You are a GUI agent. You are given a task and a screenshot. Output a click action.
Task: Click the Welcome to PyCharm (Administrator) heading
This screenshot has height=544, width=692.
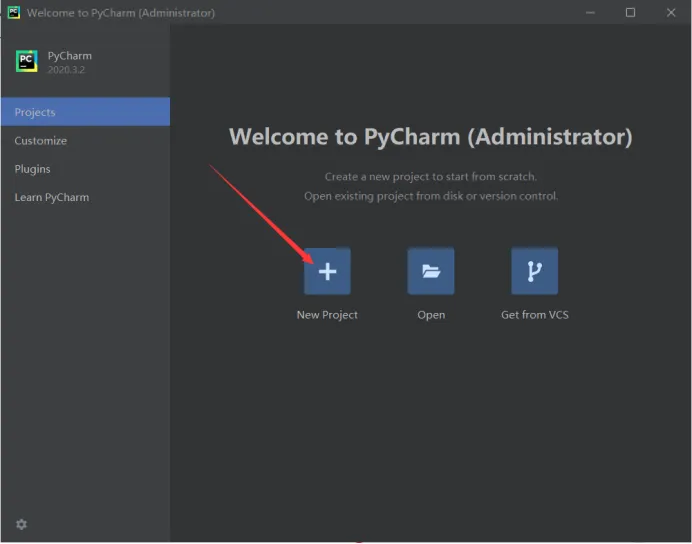click(x=431, y=136)
